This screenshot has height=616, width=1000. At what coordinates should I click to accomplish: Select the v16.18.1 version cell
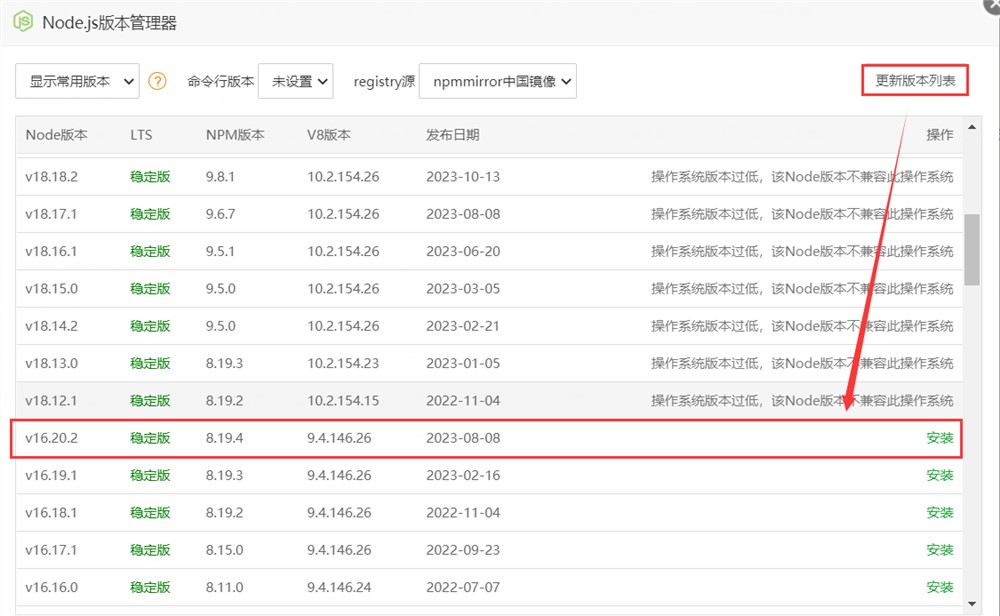(x=51, y=513)
